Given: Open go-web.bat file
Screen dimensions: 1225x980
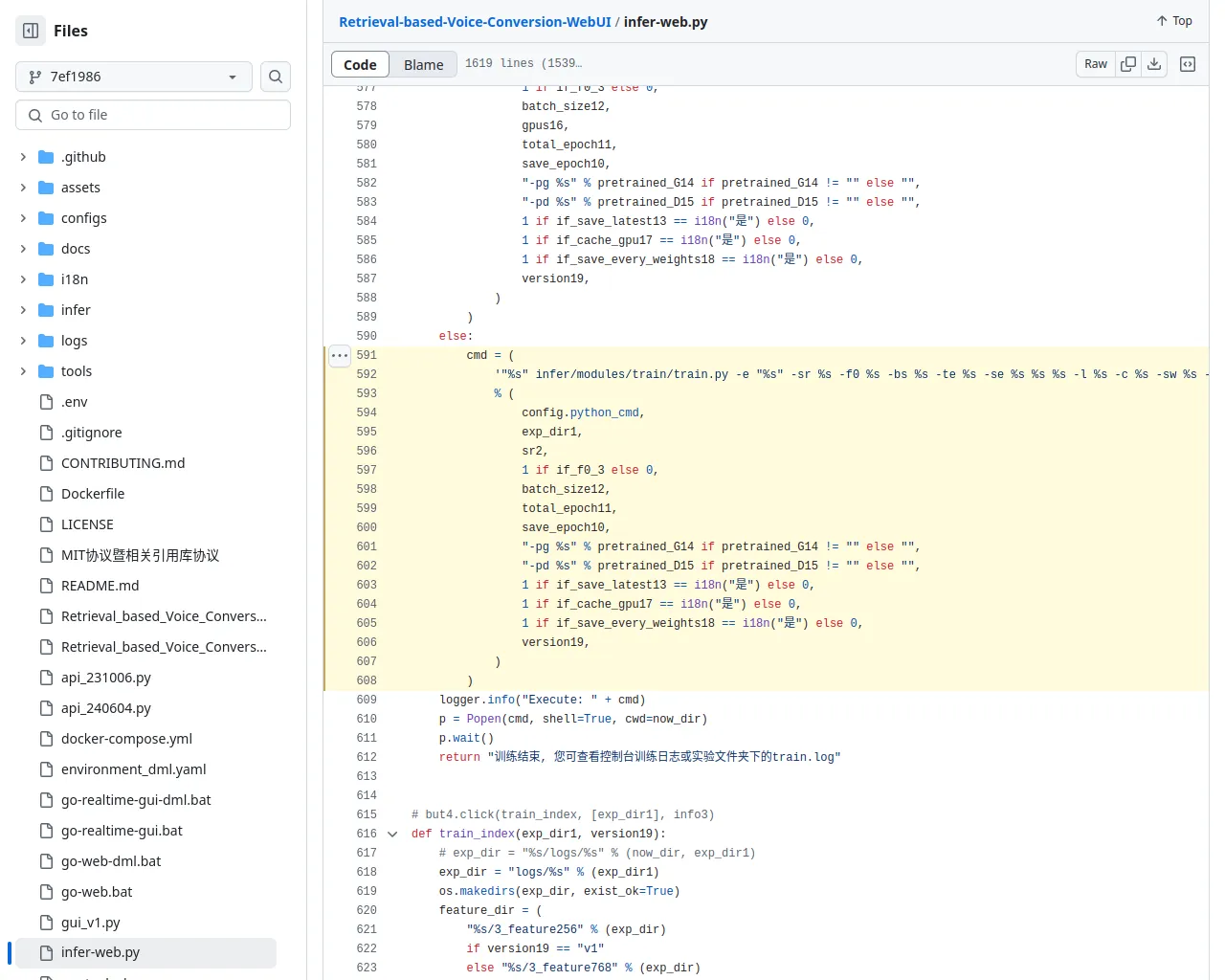Looking at the screenshot, I should click(x=97, y=892).
